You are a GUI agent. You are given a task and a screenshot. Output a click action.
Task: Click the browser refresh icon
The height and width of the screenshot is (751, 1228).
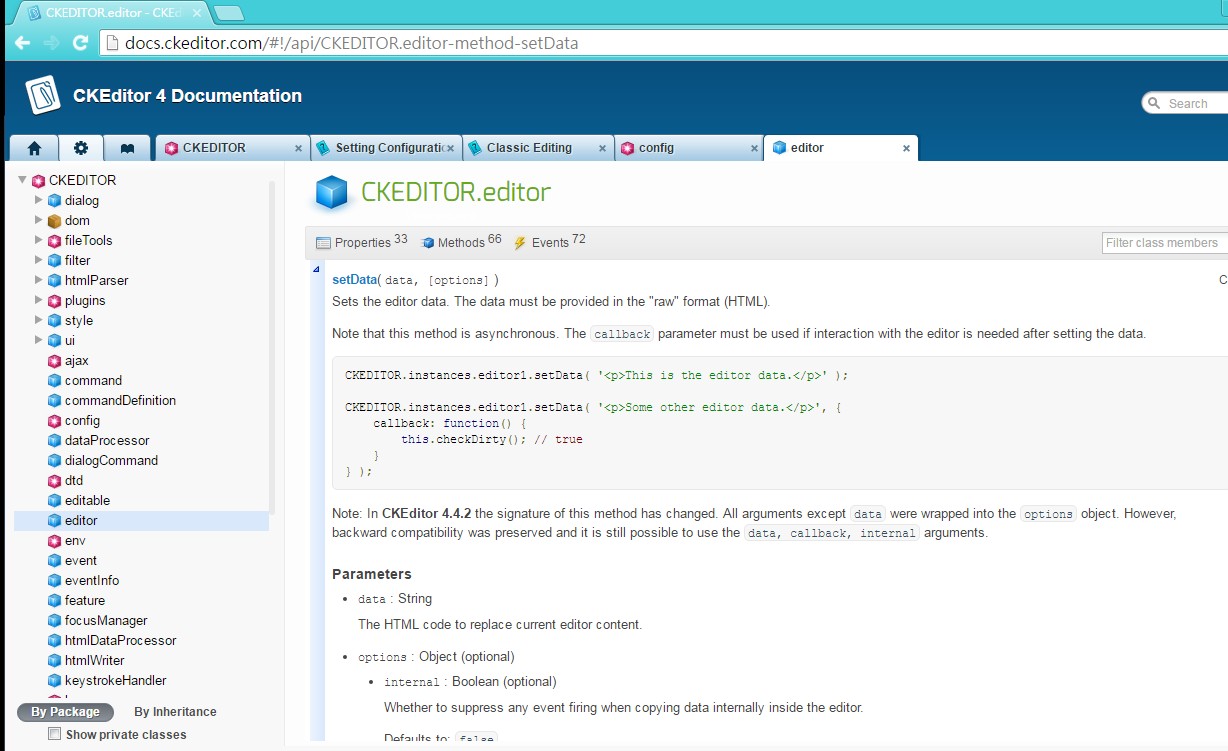pos(79,43)
